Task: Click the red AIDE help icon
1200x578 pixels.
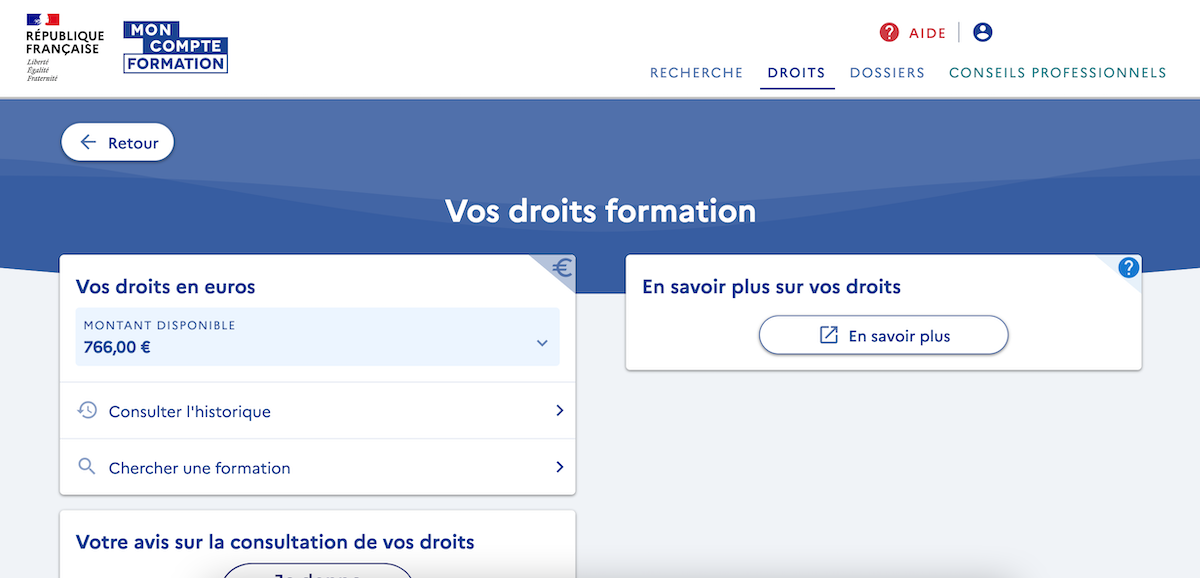Action: tap(889, 33)
